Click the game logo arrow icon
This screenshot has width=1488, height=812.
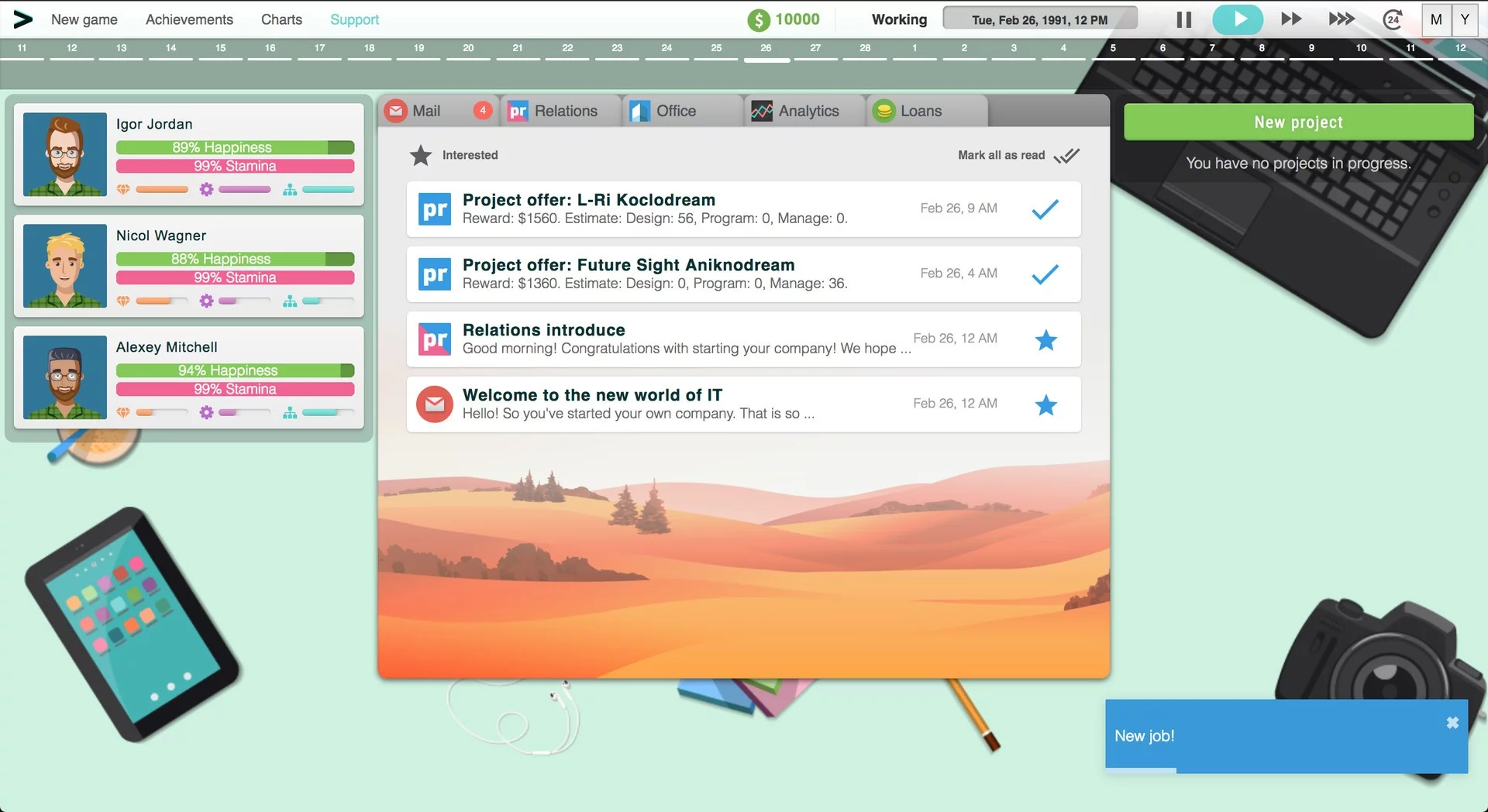(23, 19)
